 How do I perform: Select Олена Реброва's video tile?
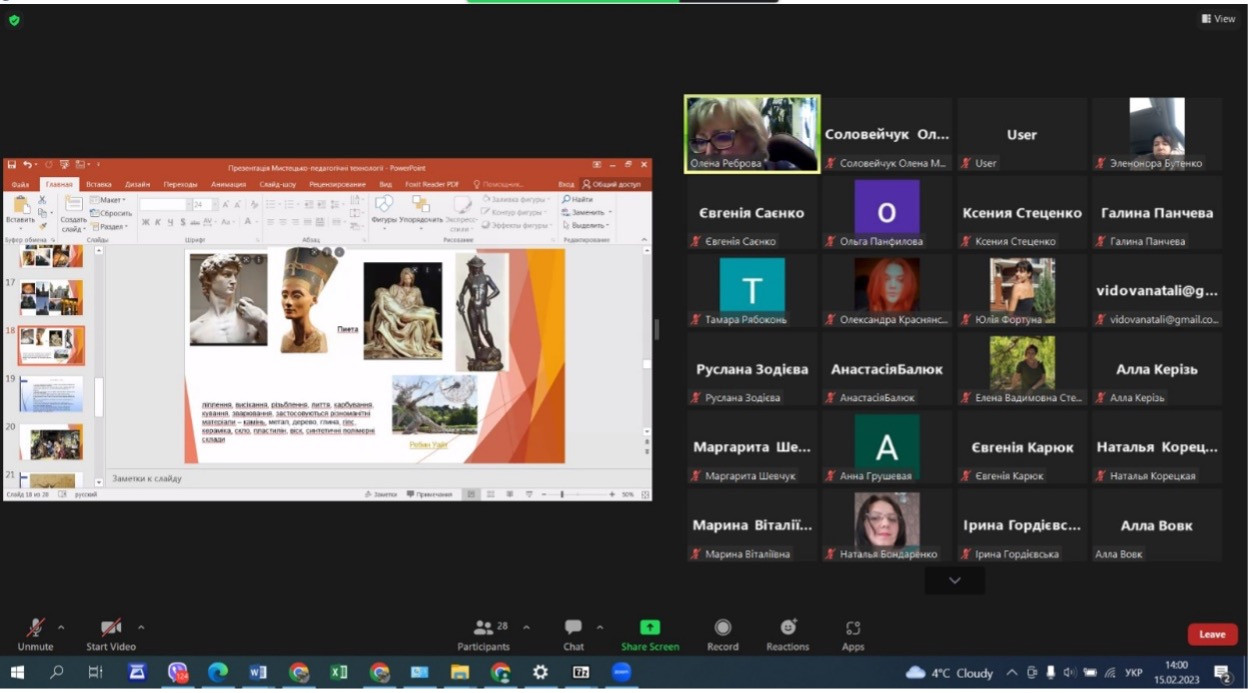pos(752,134)
